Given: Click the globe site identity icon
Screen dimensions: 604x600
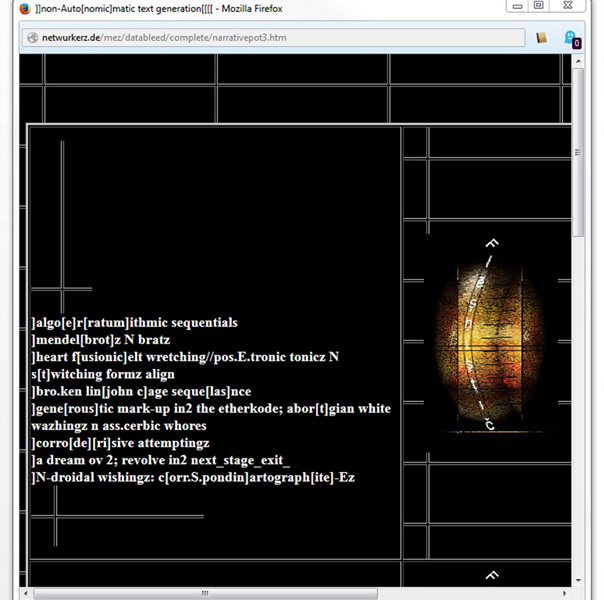Looking at the screenshot, I should 32,38.
